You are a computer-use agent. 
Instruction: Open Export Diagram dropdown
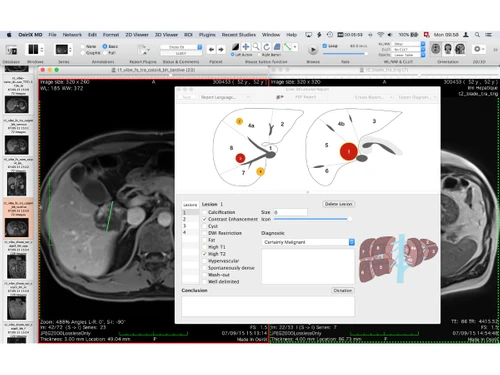pyautogui.click(x=417, y=97)
